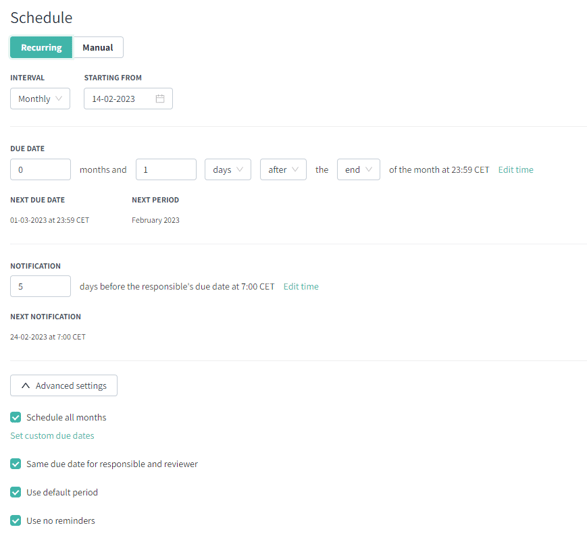The height and width of the screenshot is (542, 587).
Task: Collapse the Advanced settings section
Action: pyautogui.click(x=64, y=386)
